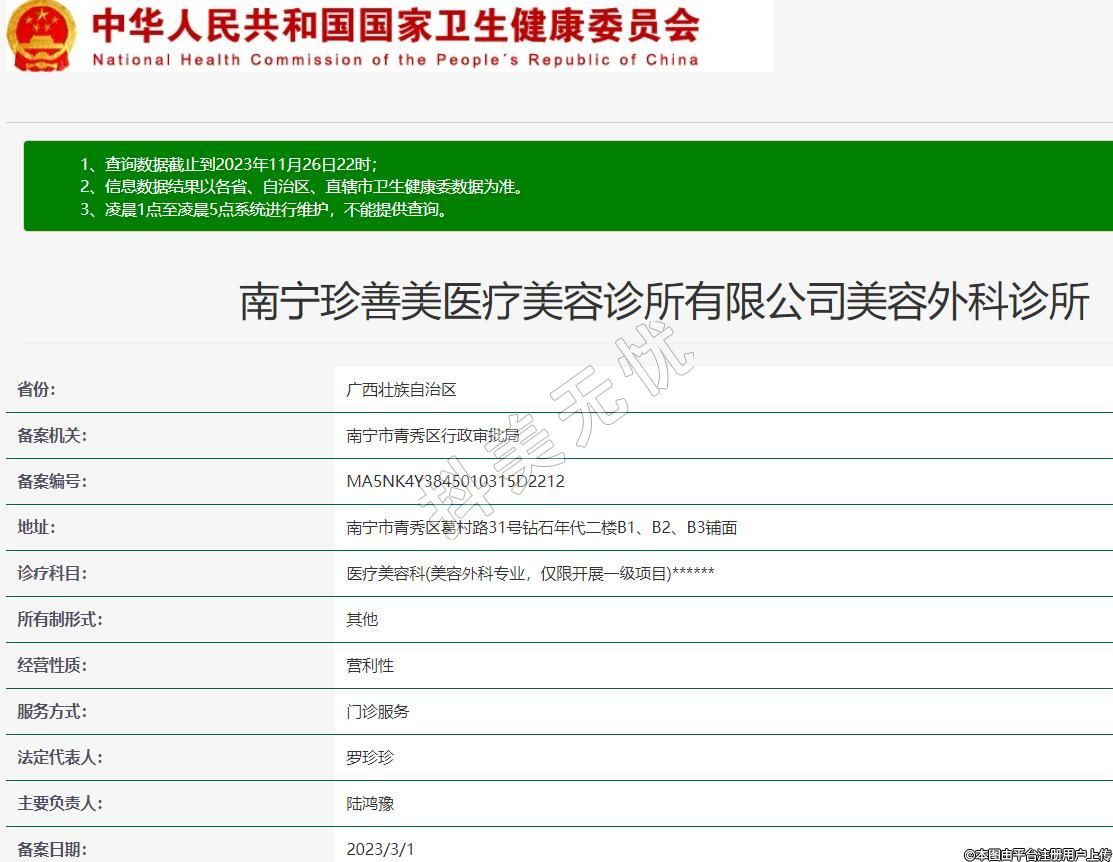This screenshot has width=1113, height=862.
Task: Click the 备案编号 row label
Action: [52, 481]
